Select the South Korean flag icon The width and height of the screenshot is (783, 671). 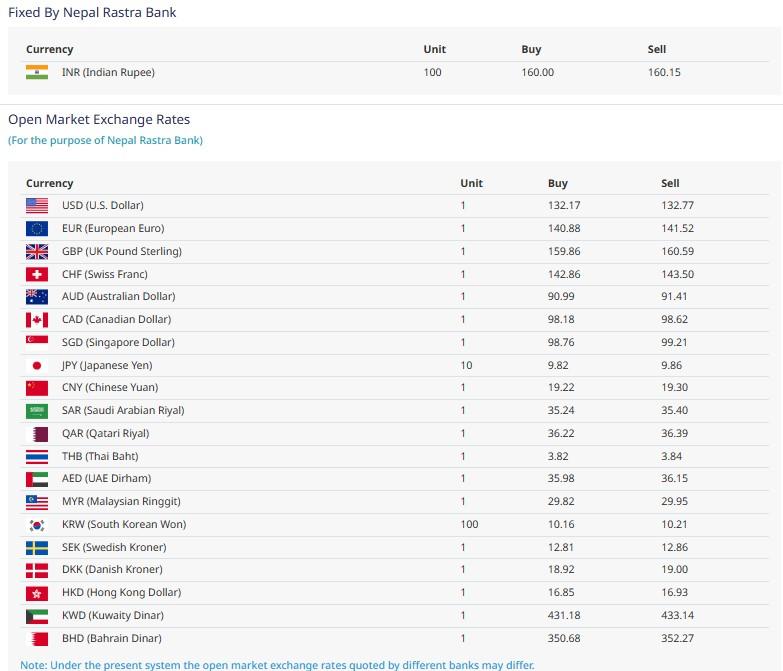tap(37, 524)
